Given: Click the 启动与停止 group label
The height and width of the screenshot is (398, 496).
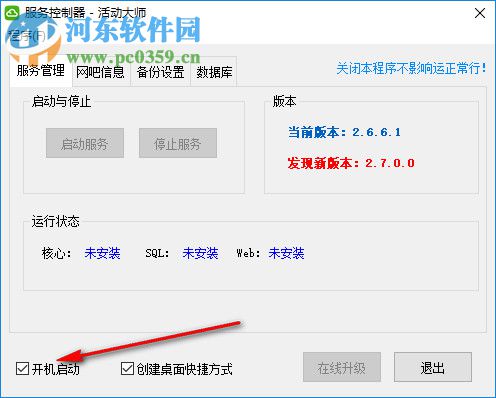Looking at the screenshot, I should tap(61, 101).
